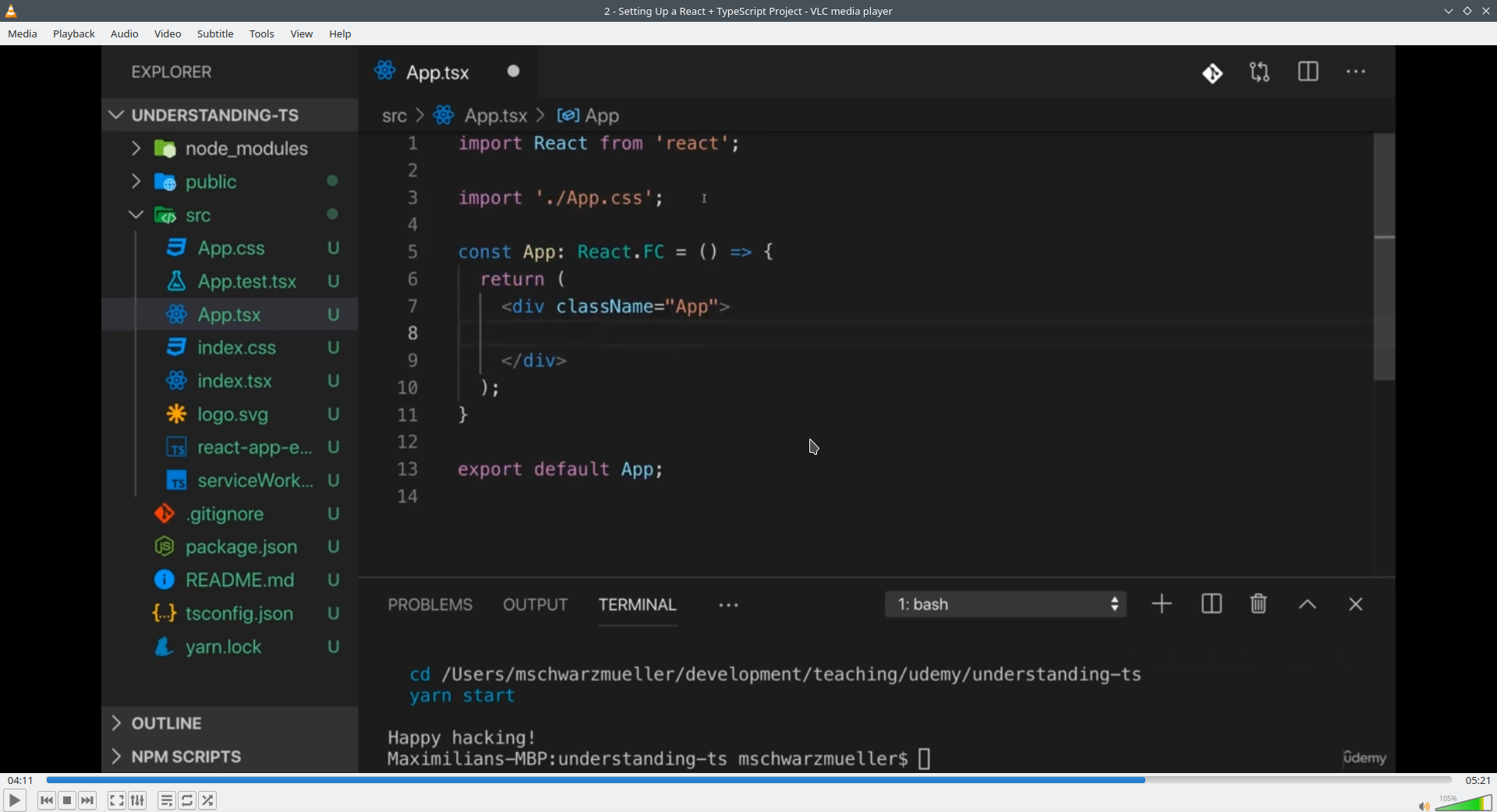Switch to the OUTPUT tab
The image size is (1497, 812).
(x=536, y=605)
